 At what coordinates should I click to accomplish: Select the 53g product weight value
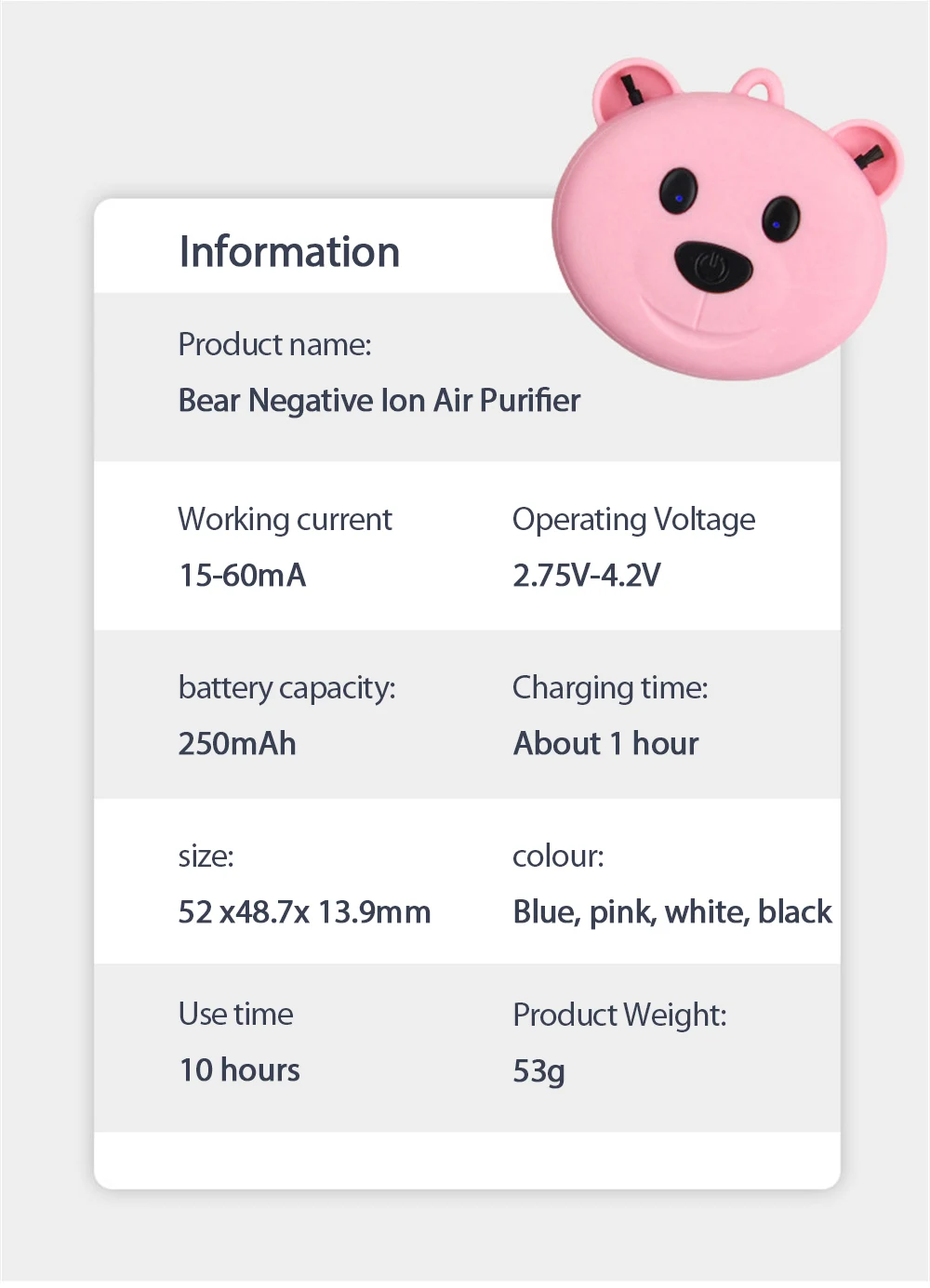click(x=538, y=1071)
